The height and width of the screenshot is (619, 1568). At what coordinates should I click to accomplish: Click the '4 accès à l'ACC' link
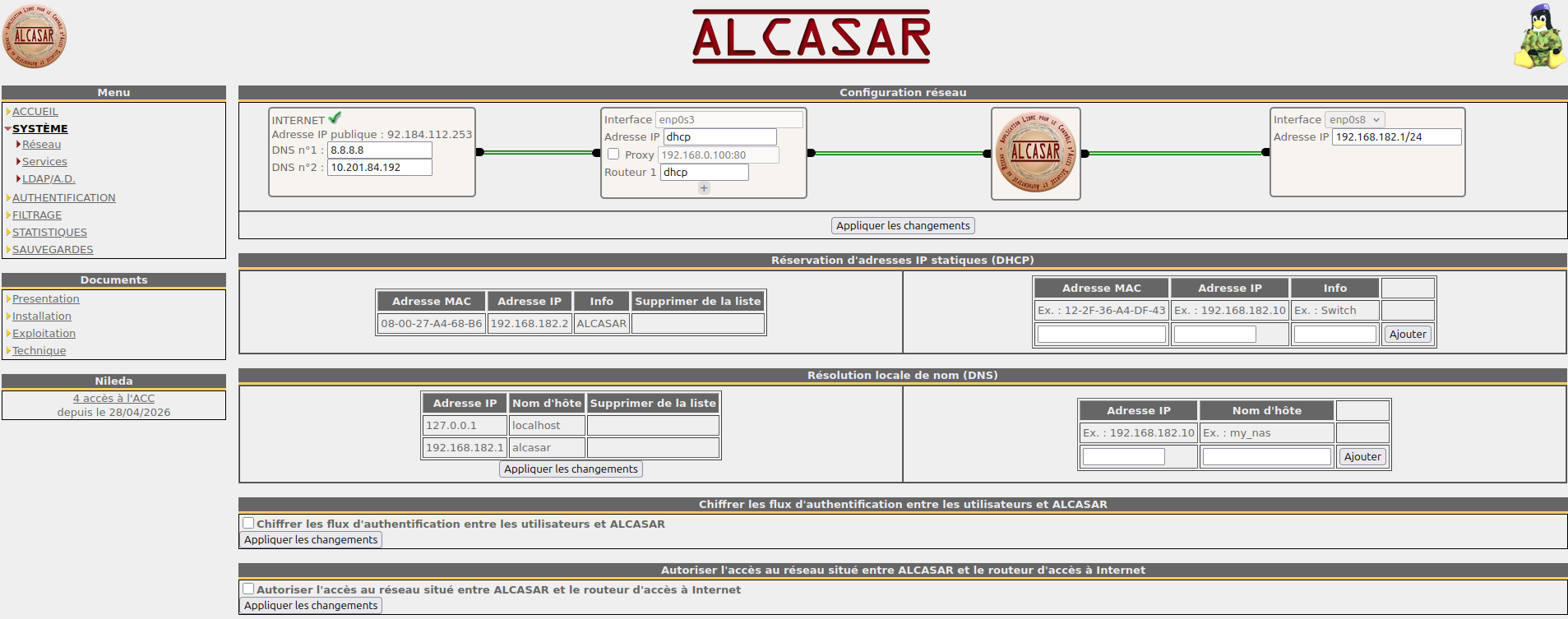point(113,398)
